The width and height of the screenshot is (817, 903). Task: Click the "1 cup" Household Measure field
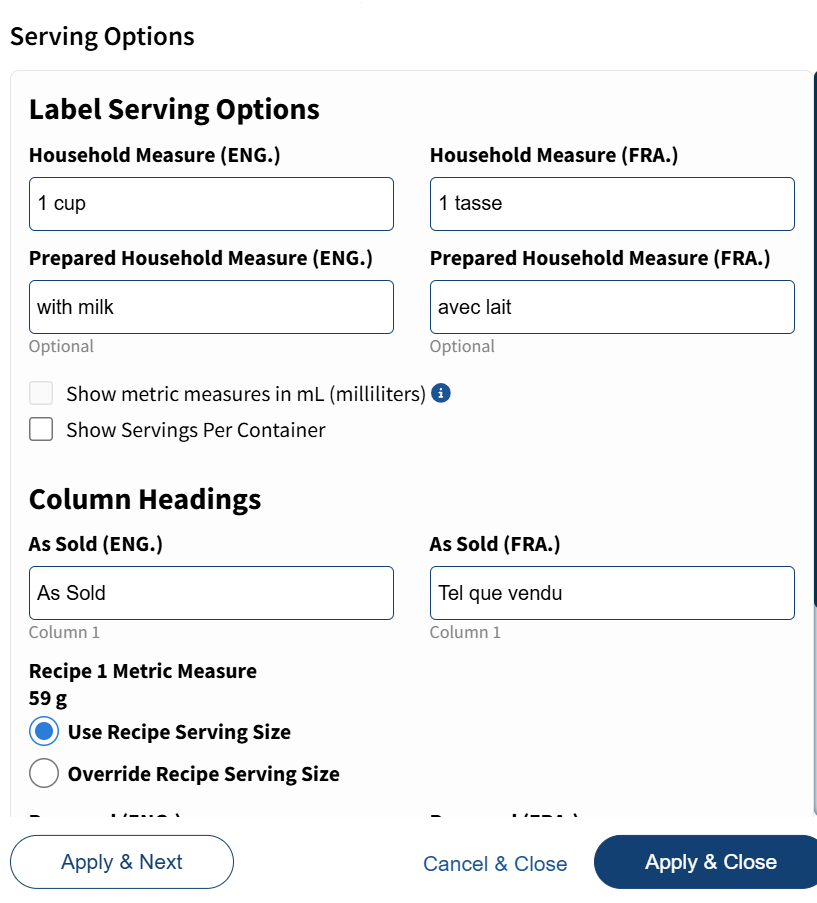[x=211, y=203]
